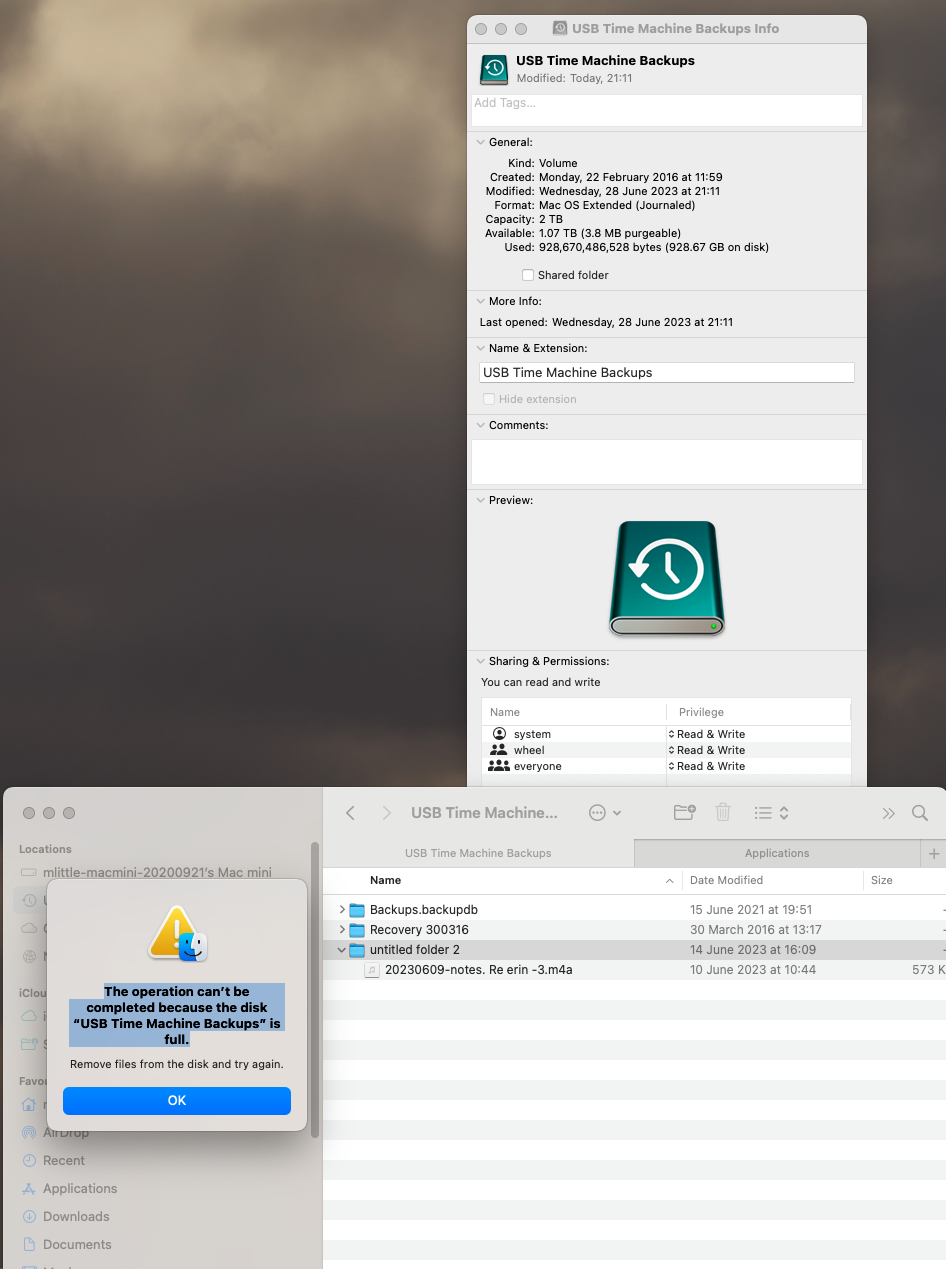
Task: Open Documents in Finder sidebar
Action: pos(77,1244)
